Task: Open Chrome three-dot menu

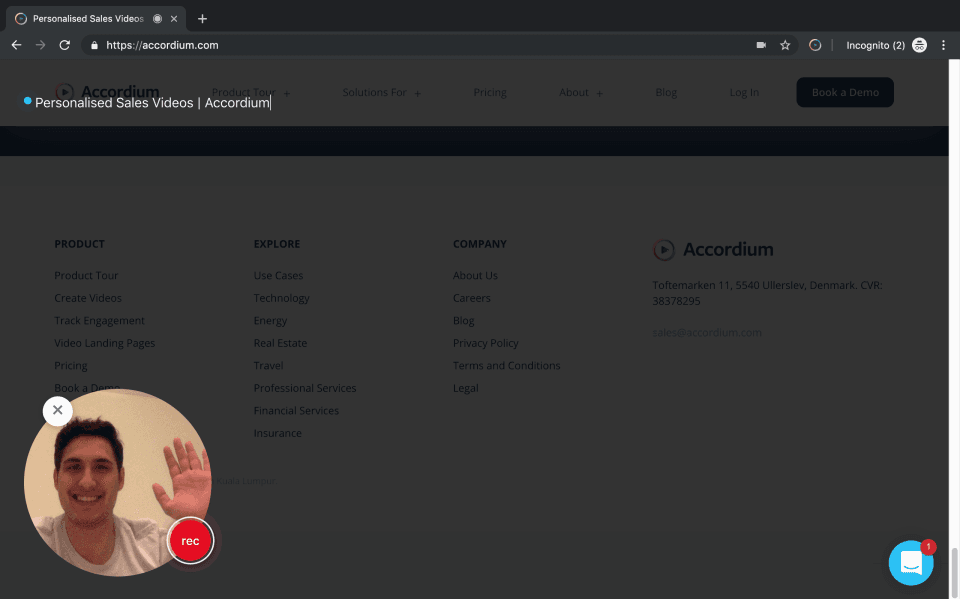Action: (943, 45)
